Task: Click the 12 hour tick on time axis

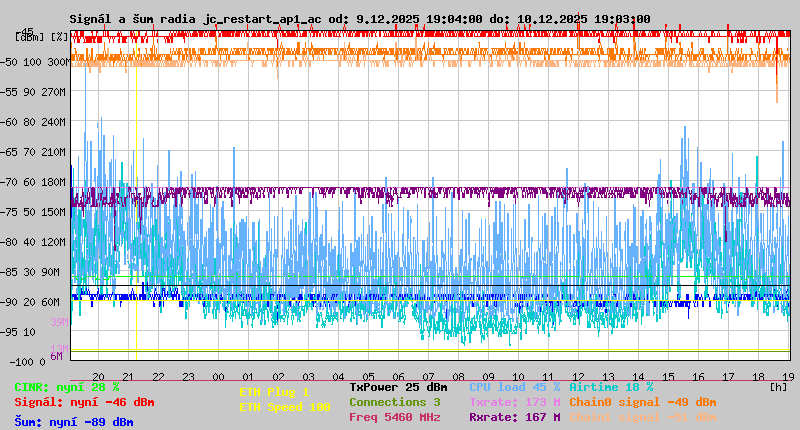Action: [x=578, y=376]
